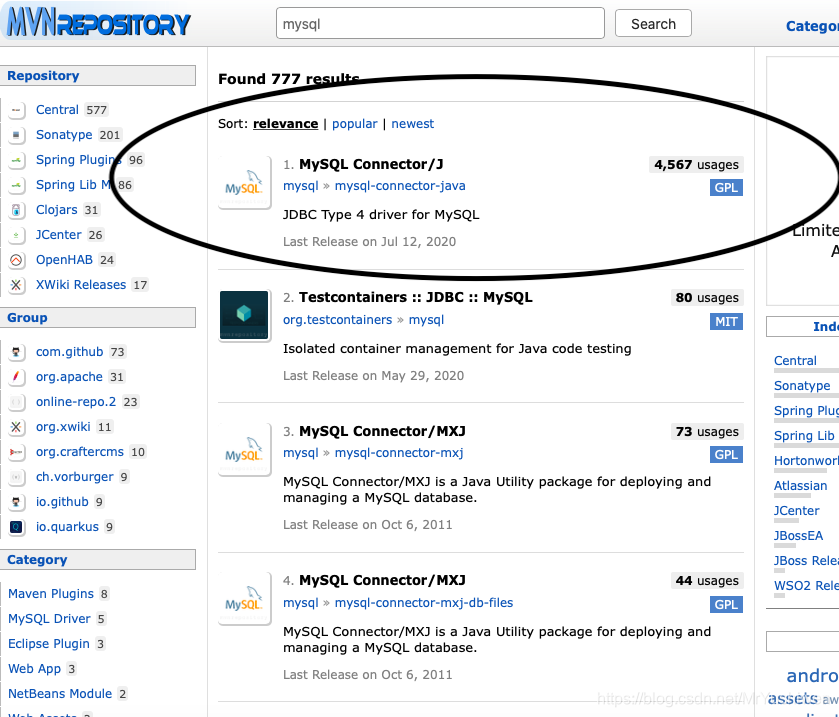Sort results by newest

tap(413, 124)
